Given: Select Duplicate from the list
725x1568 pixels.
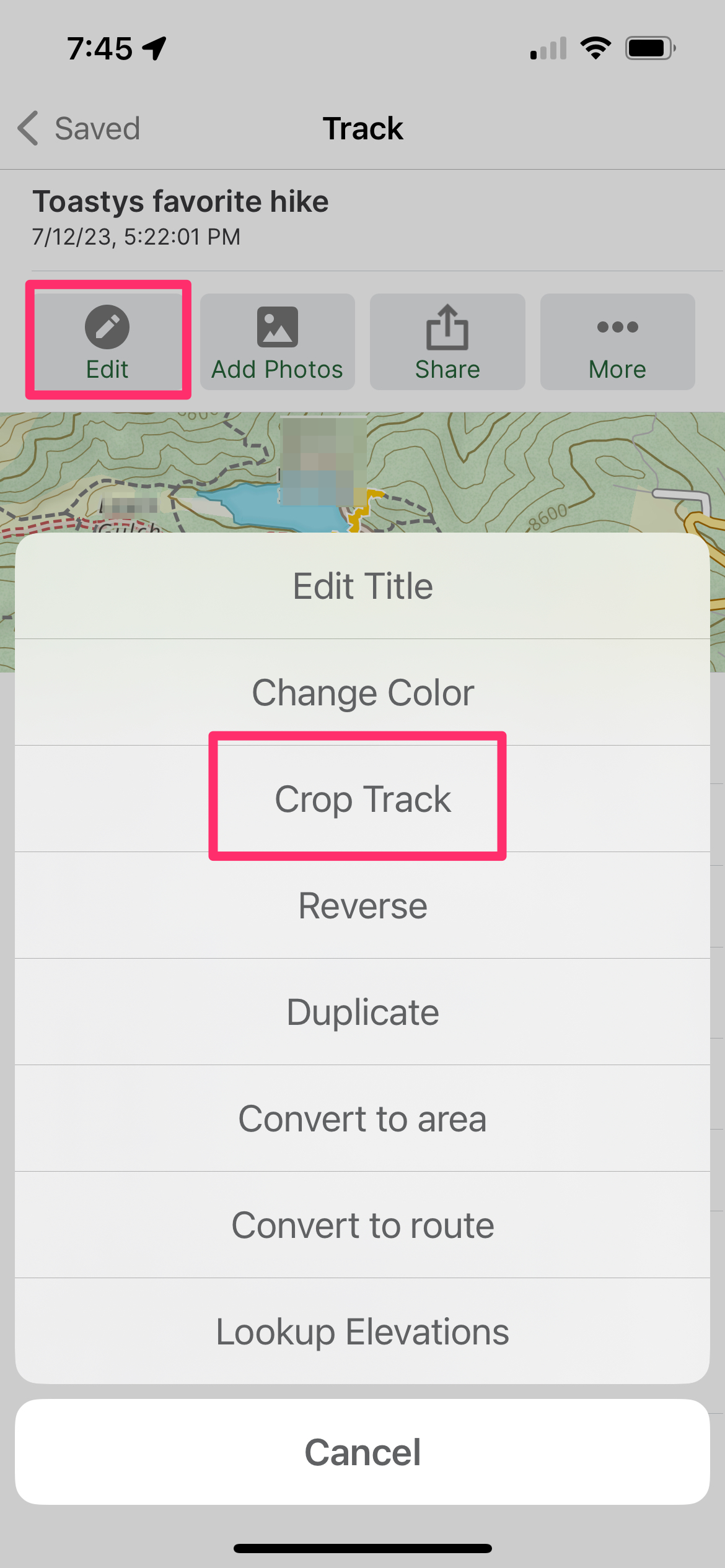Looking at the screenshot, I should tap(362, 1012).
